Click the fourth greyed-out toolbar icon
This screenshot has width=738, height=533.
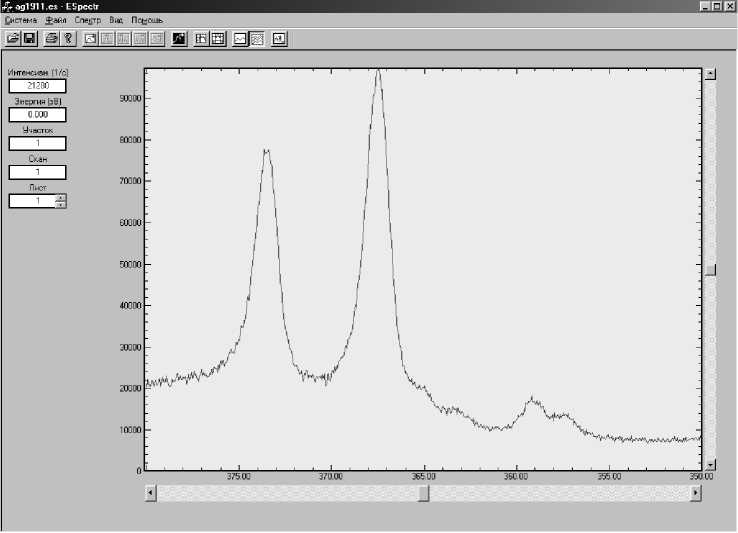point(157,39)
